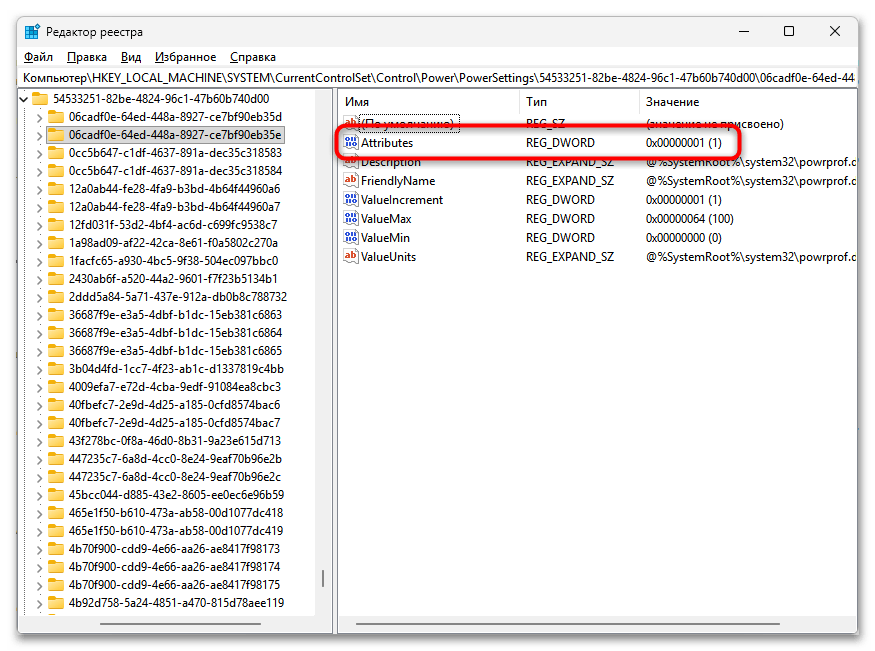Expand key 4009efa7-e72d-4cba-9edf-91084ea8cbc3
Screen dimensions: 875x651
(39, 388)
